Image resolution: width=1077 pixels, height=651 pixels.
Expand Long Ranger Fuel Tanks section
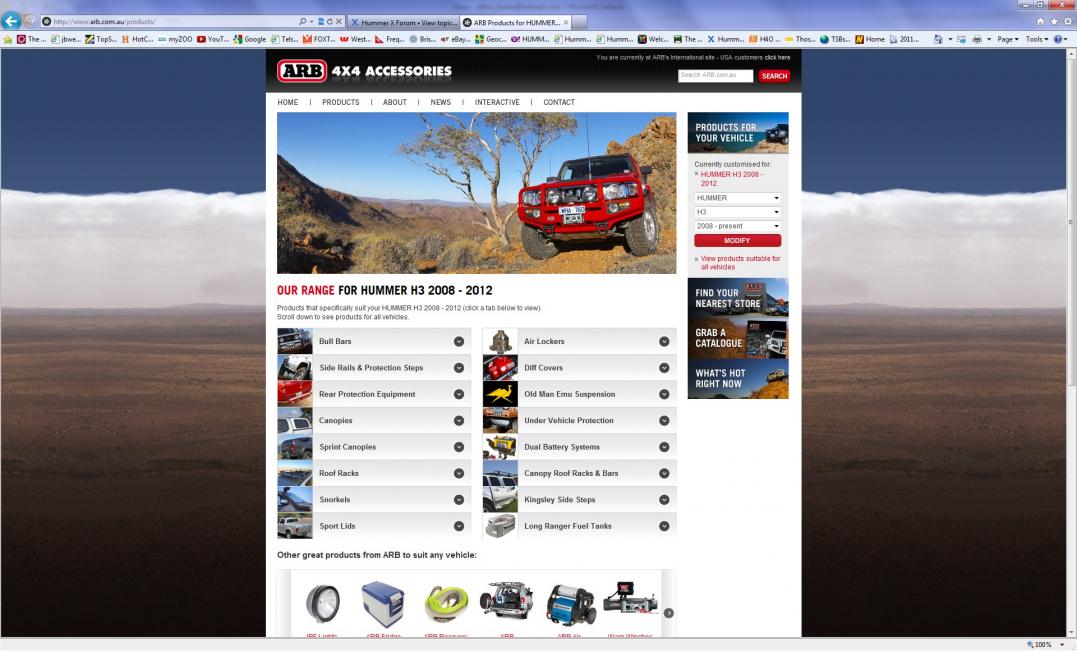coord(664,526)
